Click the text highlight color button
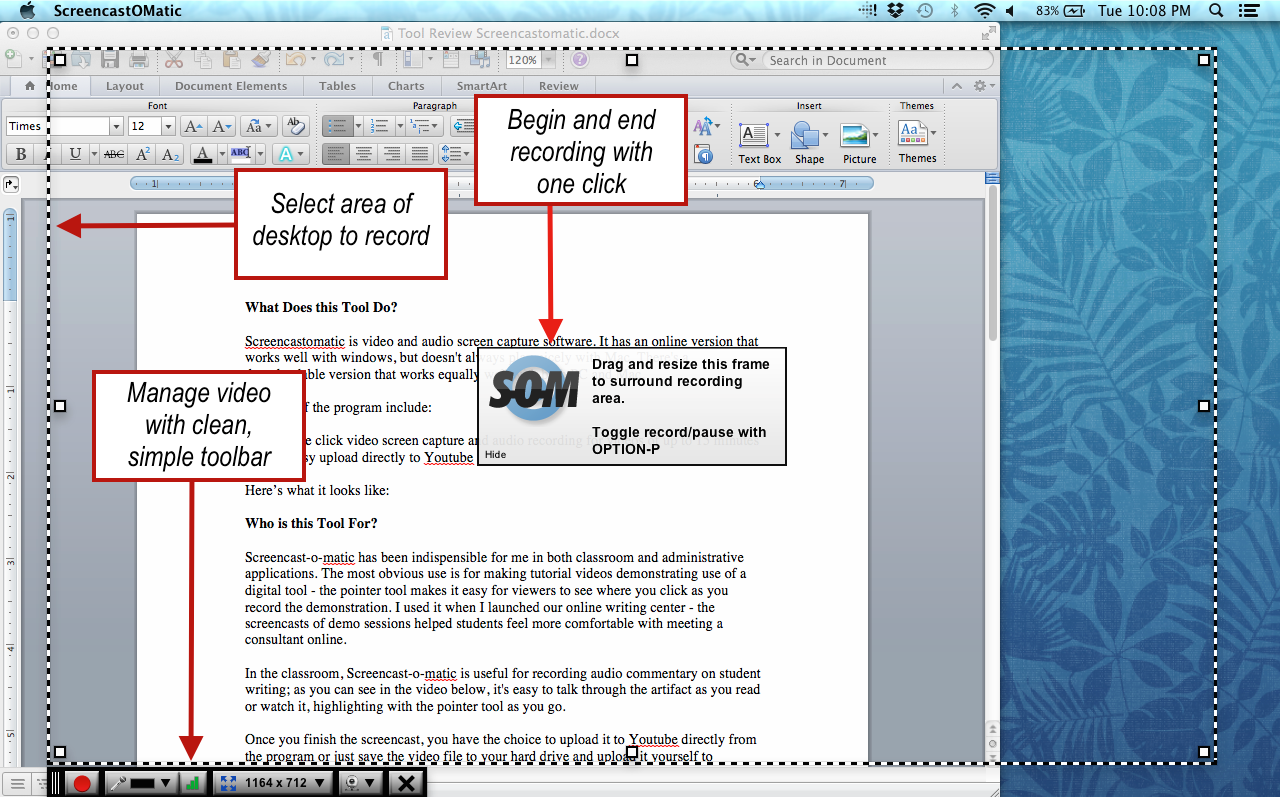 (x=241, y=154)
